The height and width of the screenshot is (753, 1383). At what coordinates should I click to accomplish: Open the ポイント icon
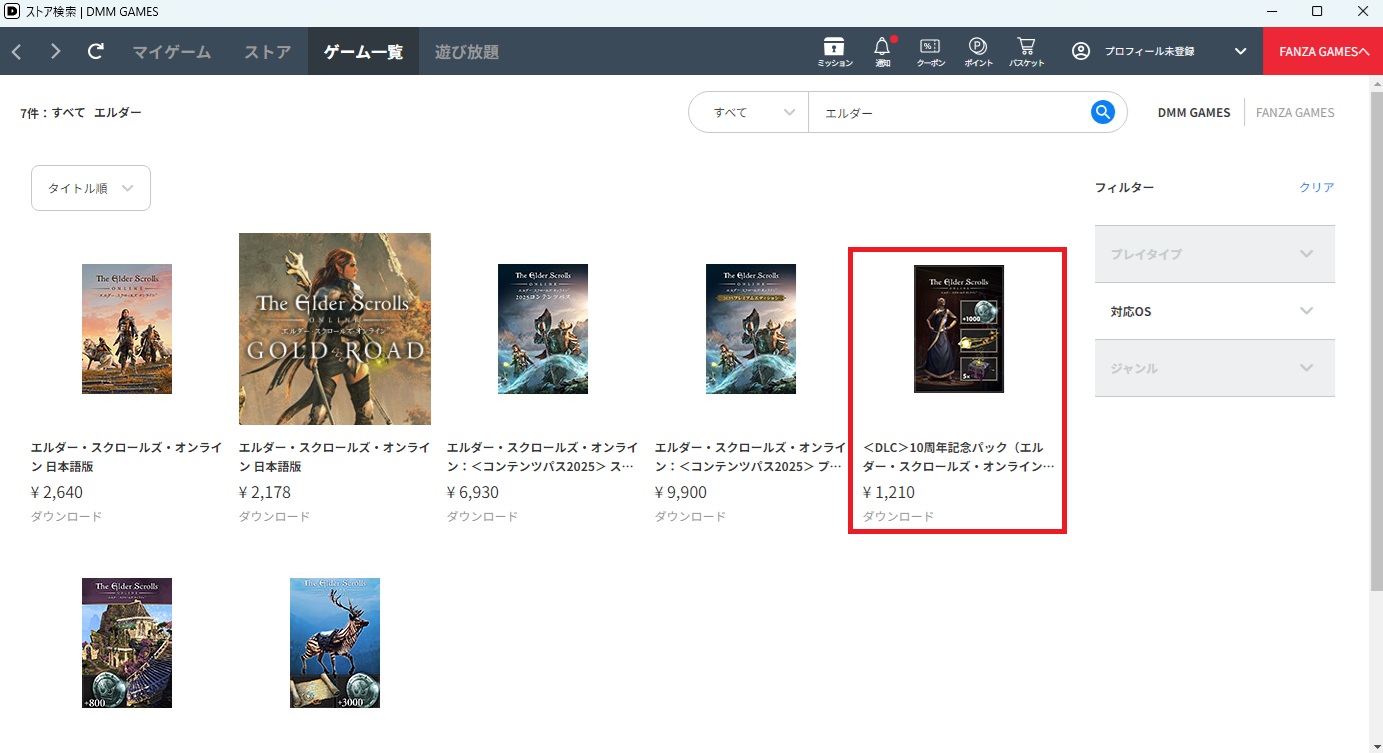point(978,52)
